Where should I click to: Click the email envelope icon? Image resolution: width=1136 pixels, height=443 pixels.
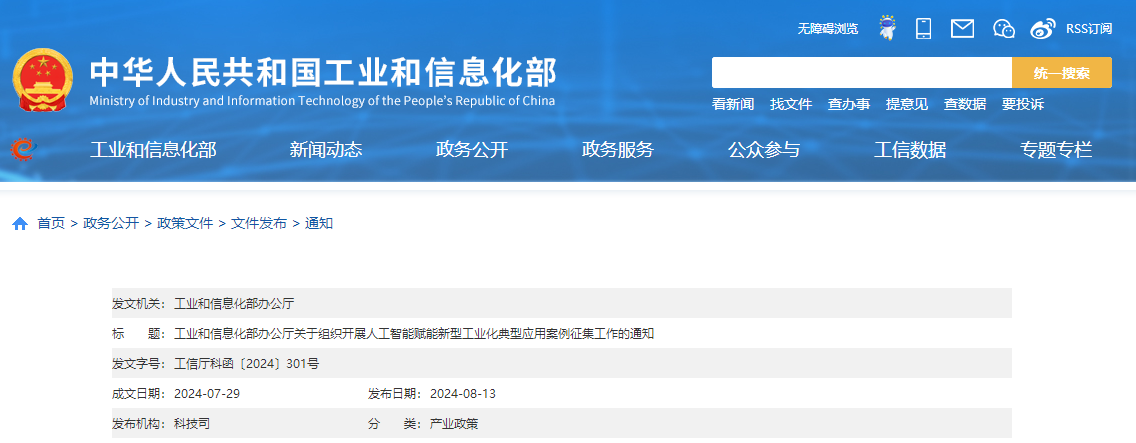pos(962,28)
